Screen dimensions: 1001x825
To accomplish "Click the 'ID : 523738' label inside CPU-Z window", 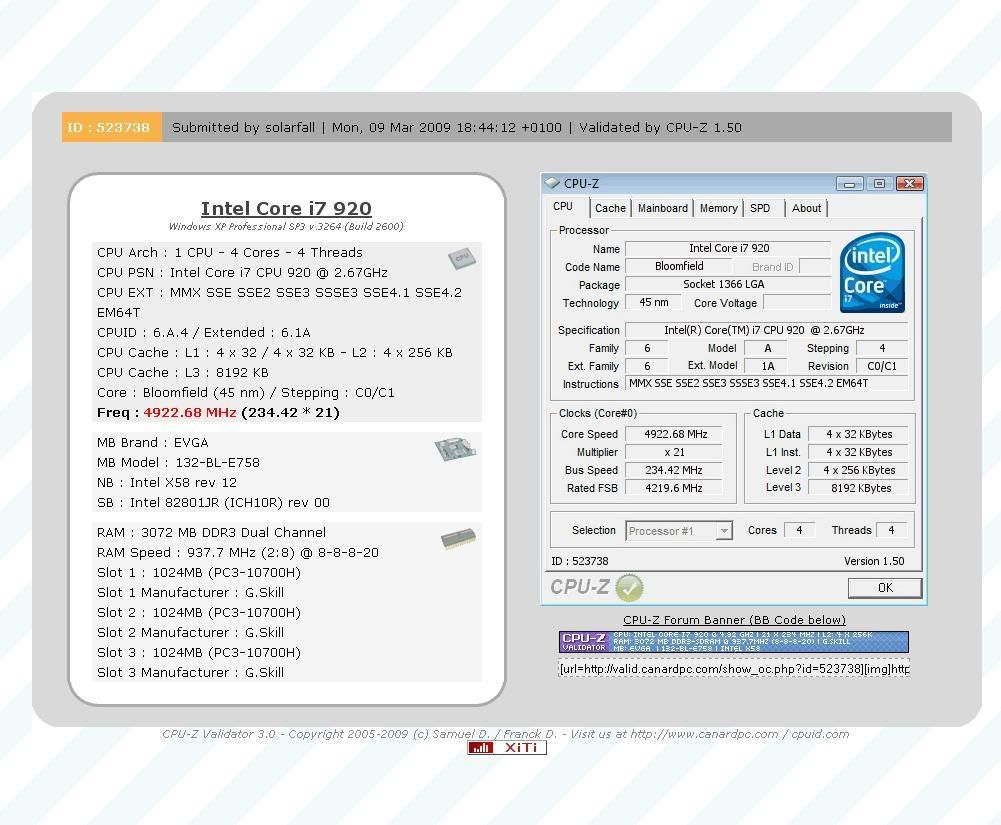I will 580,561.
